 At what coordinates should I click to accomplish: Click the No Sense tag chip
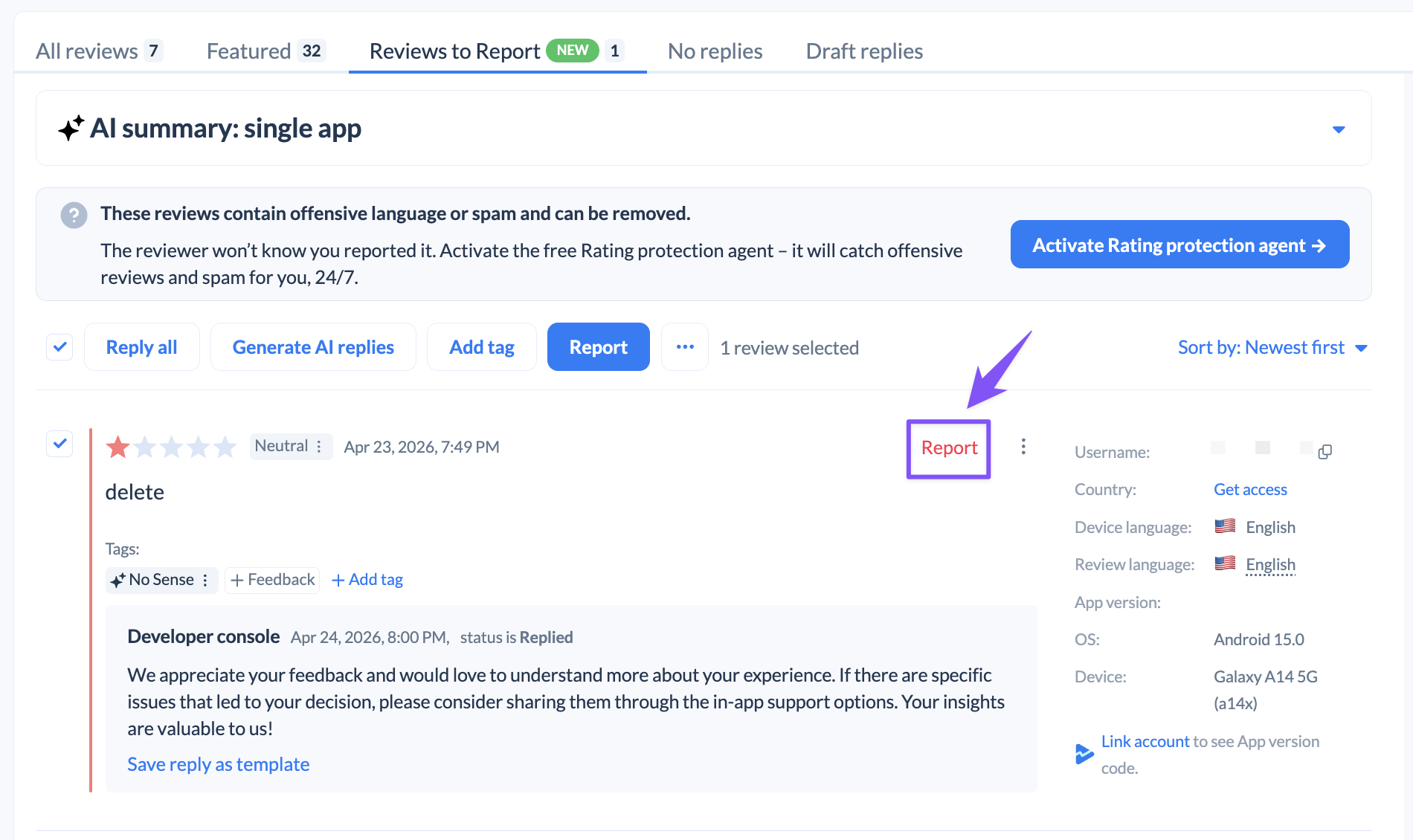click(161, 580)
